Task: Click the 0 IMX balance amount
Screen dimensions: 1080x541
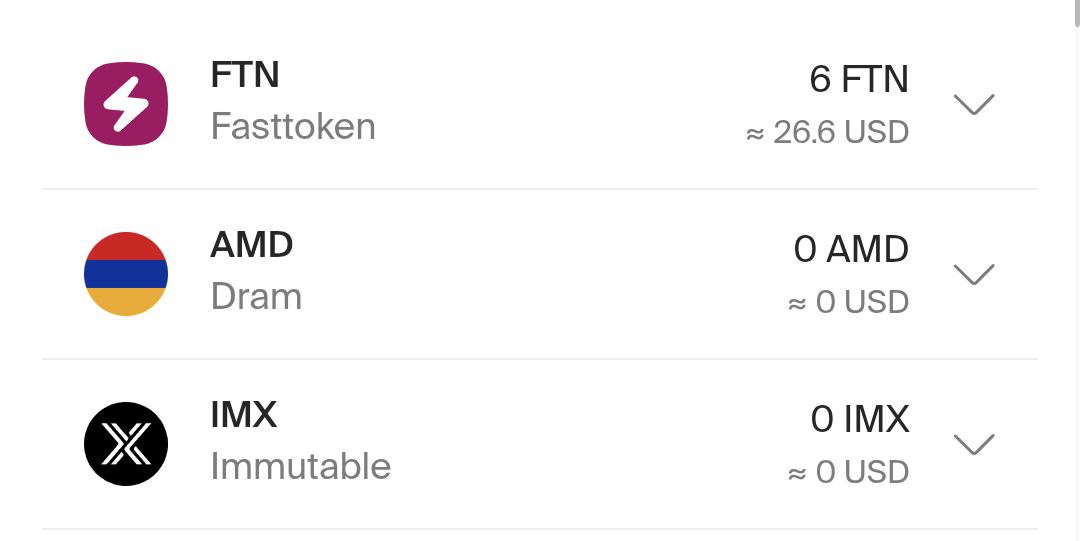Action: (x=860, y=419)
